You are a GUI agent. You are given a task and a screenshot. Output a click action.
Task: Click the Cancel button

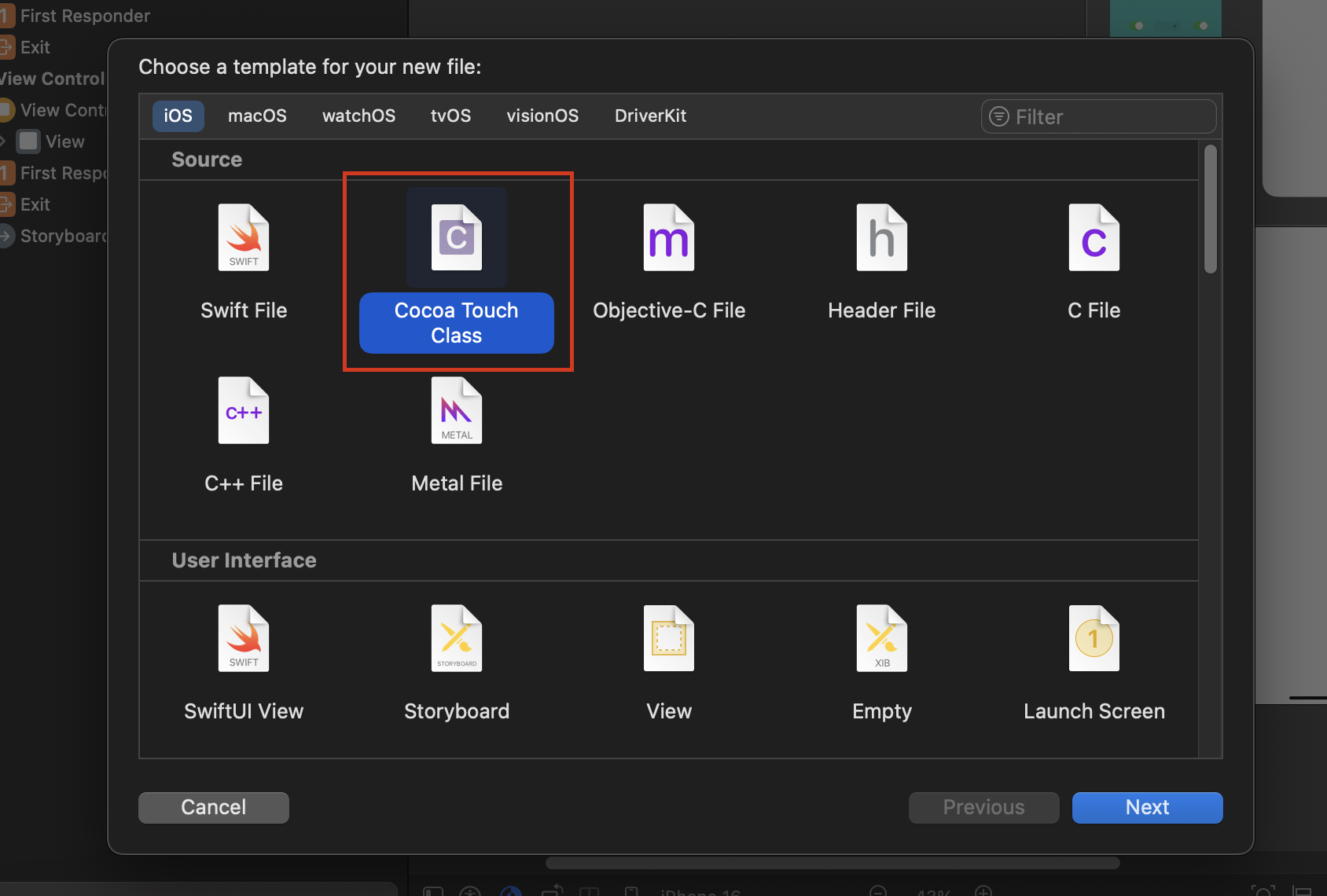(214, 807)
